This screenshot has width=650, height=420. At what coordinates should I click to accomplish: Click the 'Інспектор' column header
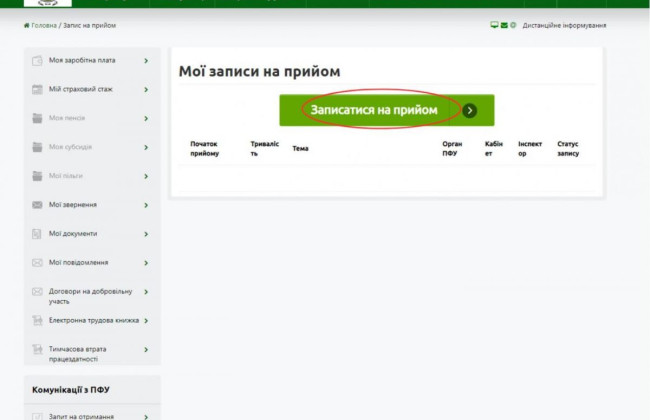530,148
